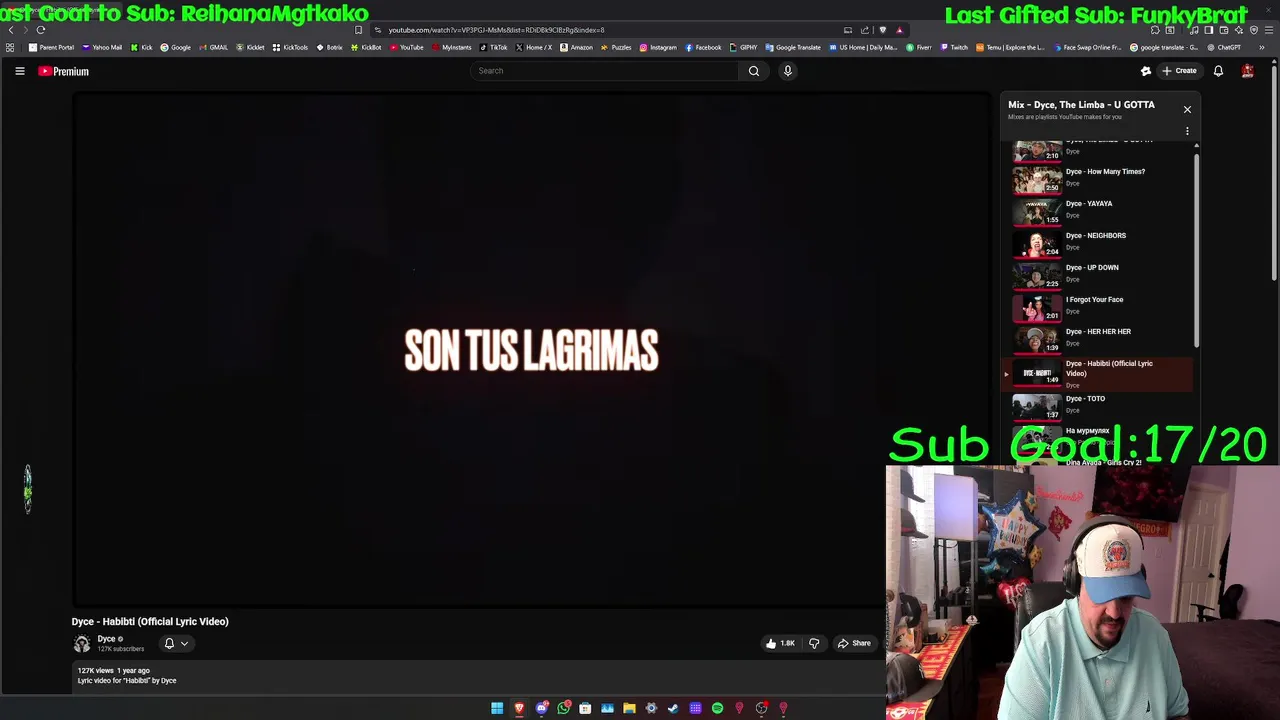1280x720 pixels.
Task: Bookmark this page with bookmark icon
Action: 358,30
